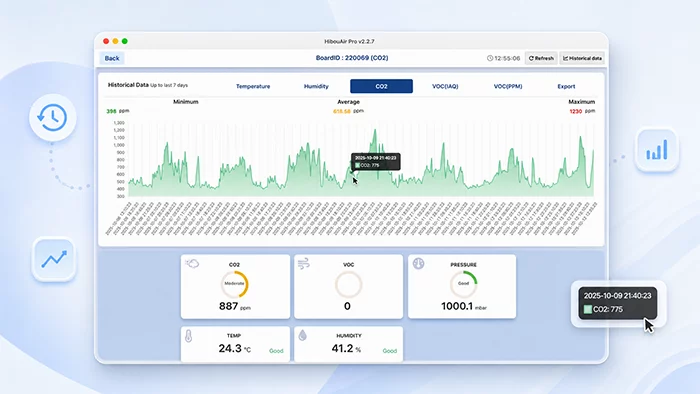This screenshot has width=700, height=394.
Task: Click the CO2 Moderate gauge ring
Action: tap(234, 284)
